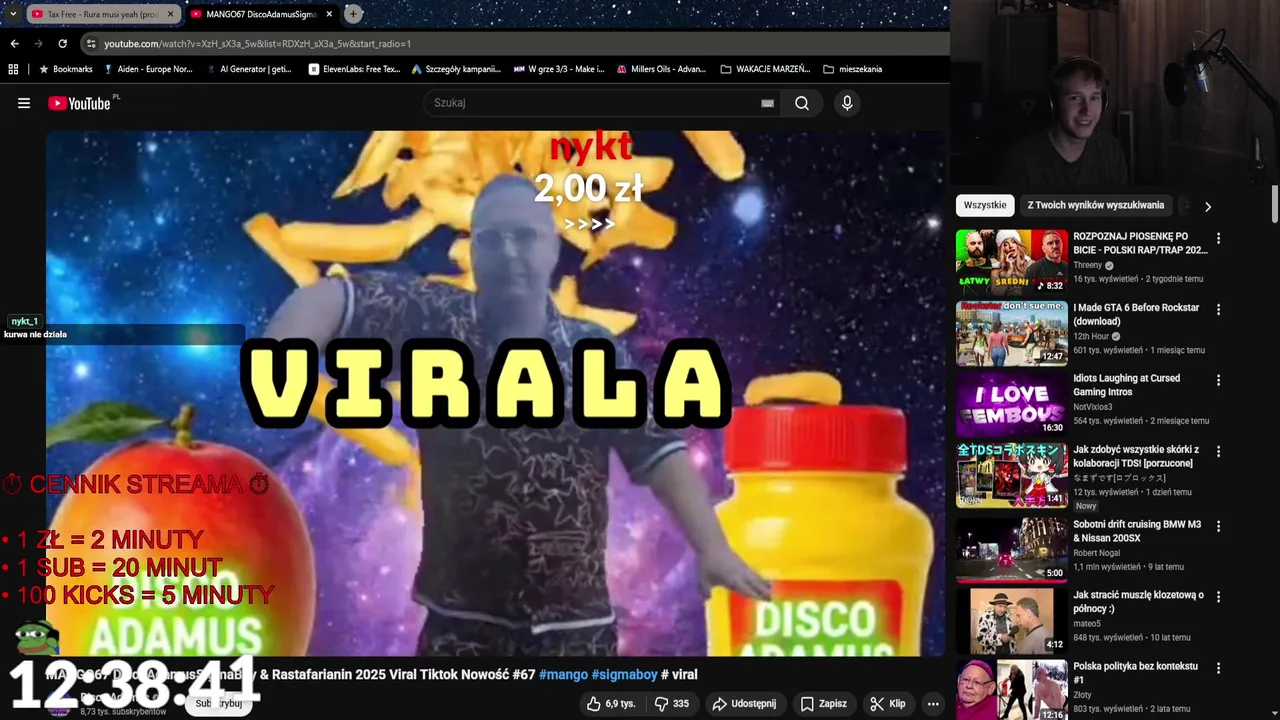
Task: Open the Jak stracić muszlę klozetową thumbnail
Action: pos(1012,620)
